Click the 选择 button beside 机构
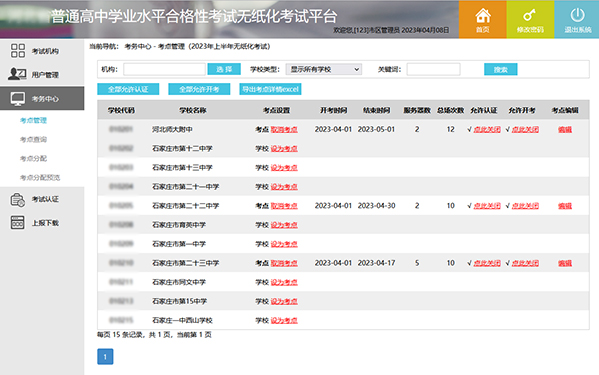Image resolution: width=599 pixels, height=375 pixels. coord(224,69)
